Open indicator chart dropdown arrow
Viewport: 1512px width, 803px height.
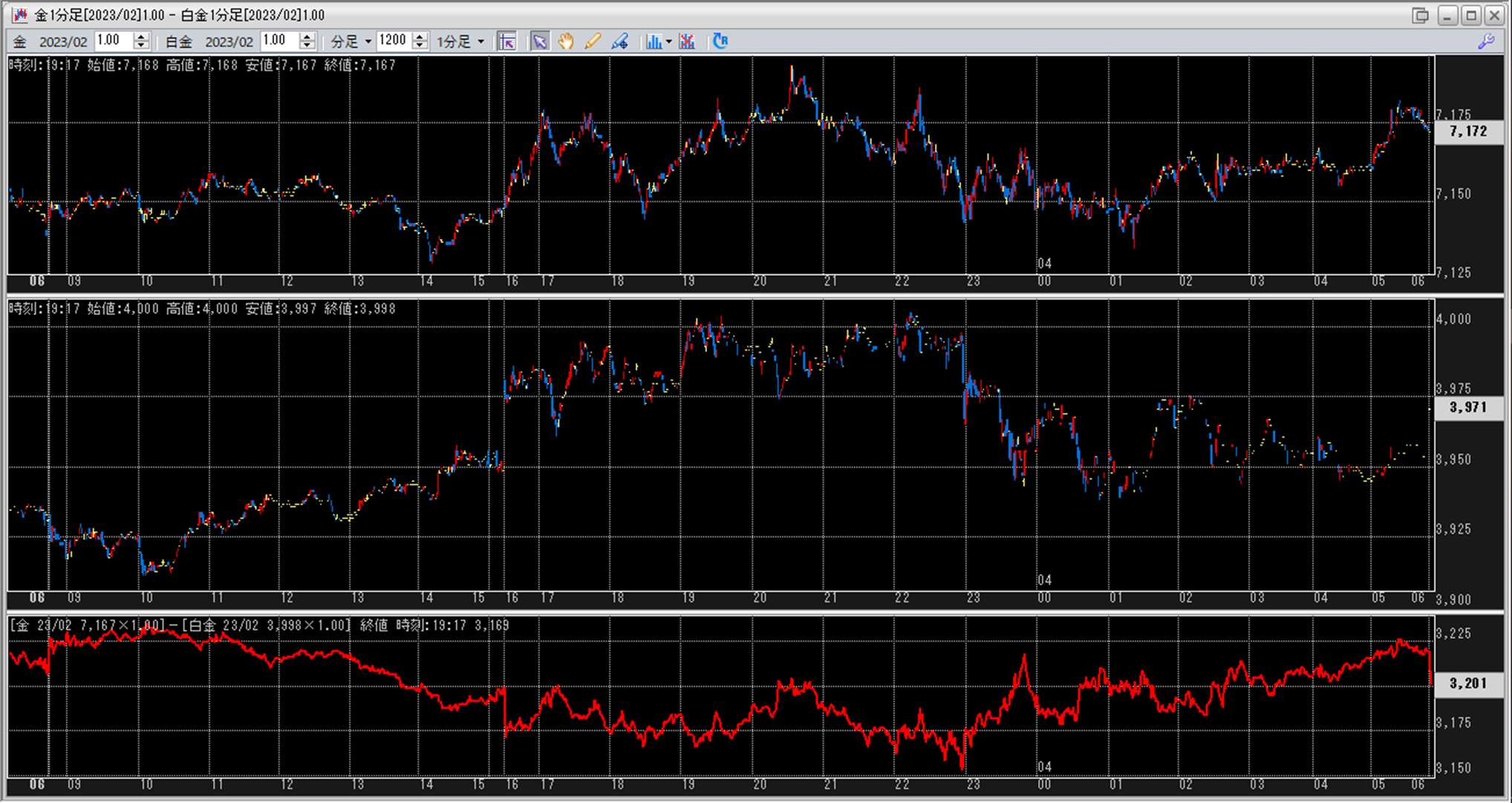tap(668, 42)
